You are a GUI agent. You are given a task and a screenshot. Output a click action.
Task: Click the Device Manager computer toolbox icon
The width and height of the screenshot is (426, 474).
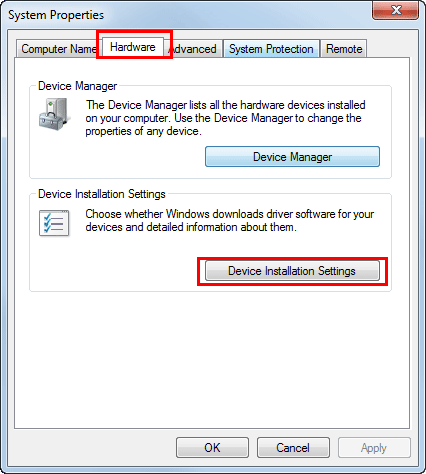click(55, 114)
